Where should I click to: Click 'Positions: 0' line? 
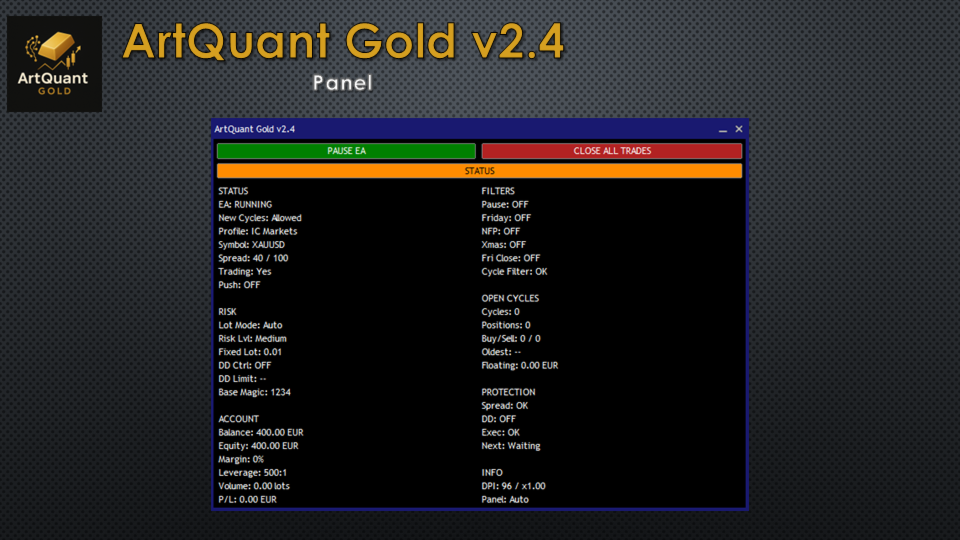[506, 325]
